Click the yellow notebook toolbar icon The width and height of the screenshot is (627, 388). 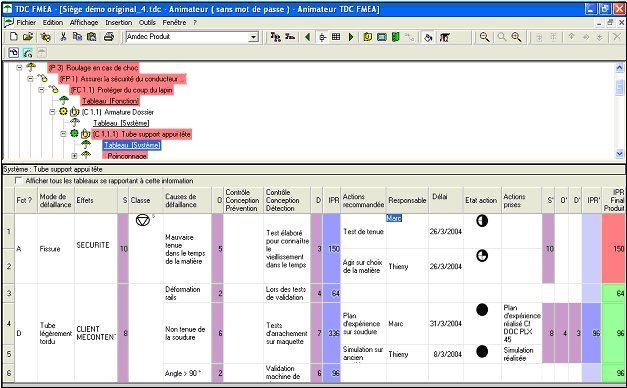(x=368, y=37)
